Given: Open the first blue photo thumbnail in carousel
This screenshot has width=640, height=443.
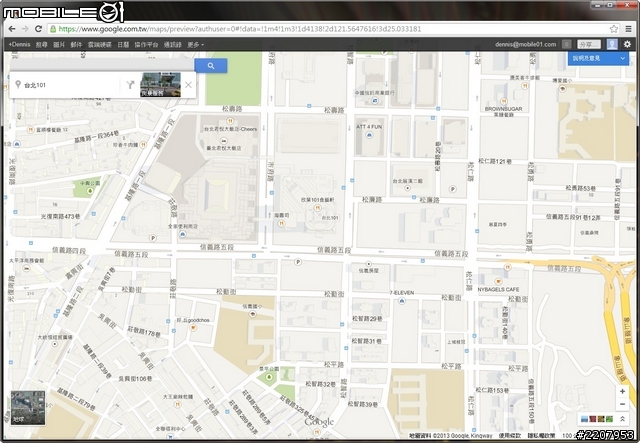Looking at the screenshot, I should pyautogui.click(x=584, y=419).
